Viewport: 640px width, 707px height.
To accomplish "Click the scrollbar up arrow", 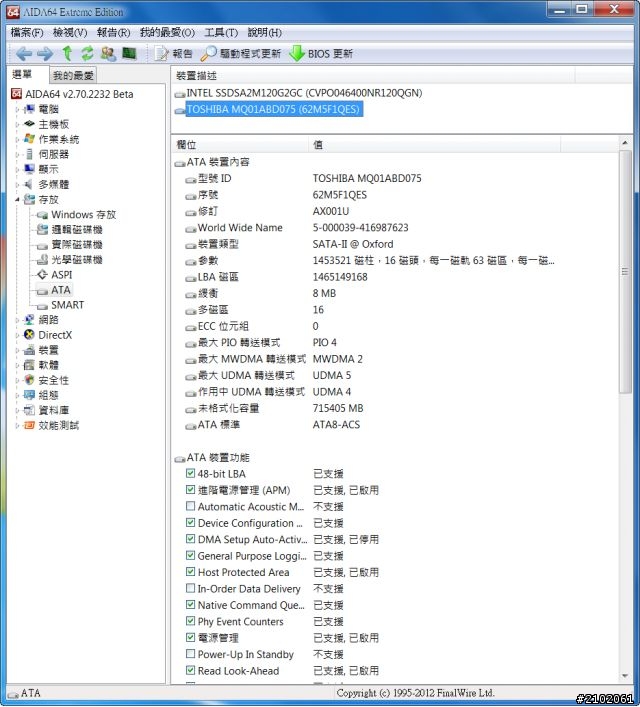I will [625, 142].
